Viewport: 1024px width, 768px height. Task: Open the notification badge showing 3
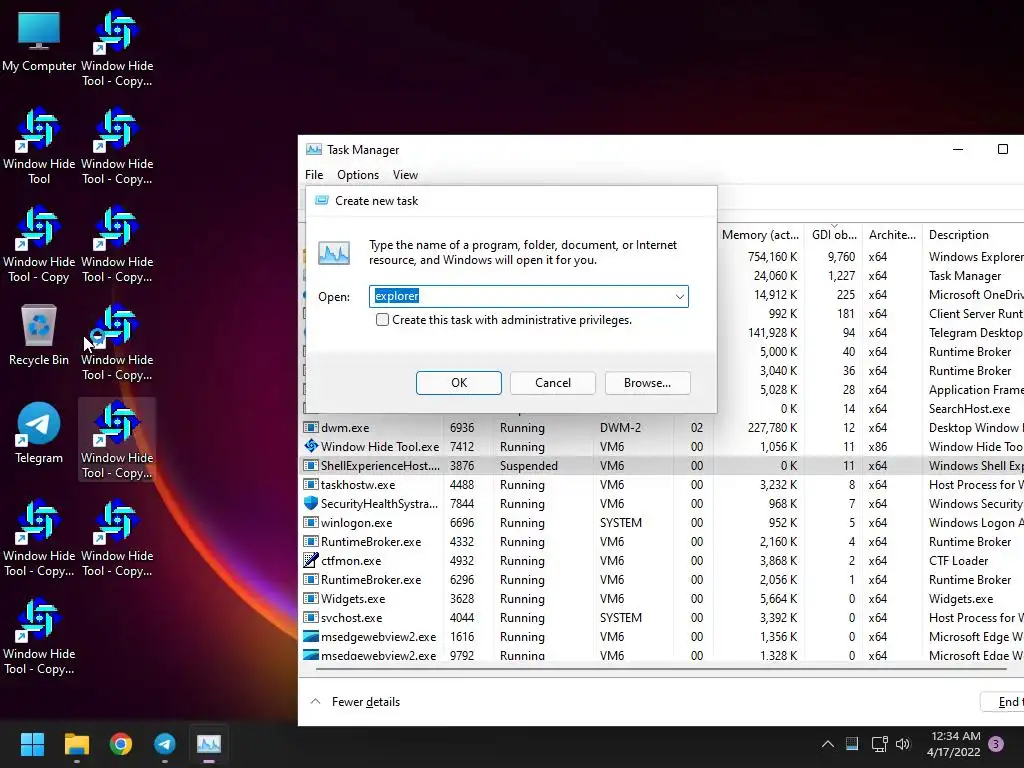click(x=996, y=744)
